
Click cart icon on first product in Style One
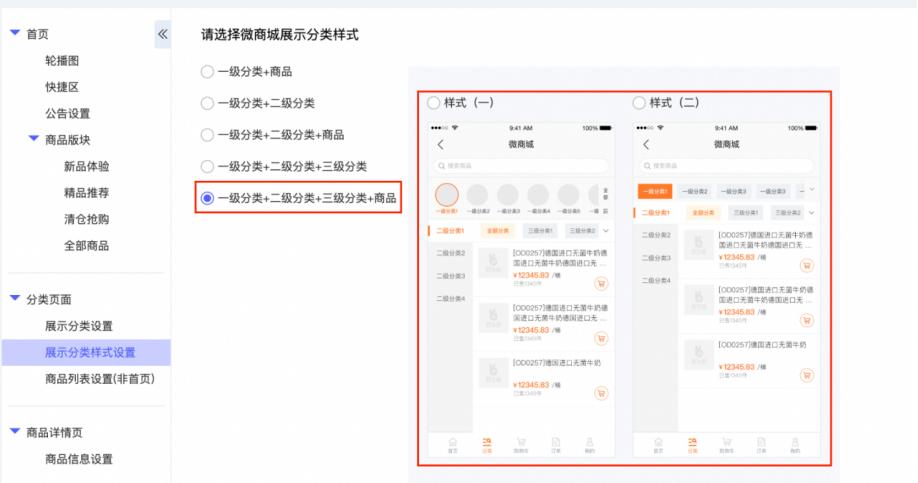601,283
